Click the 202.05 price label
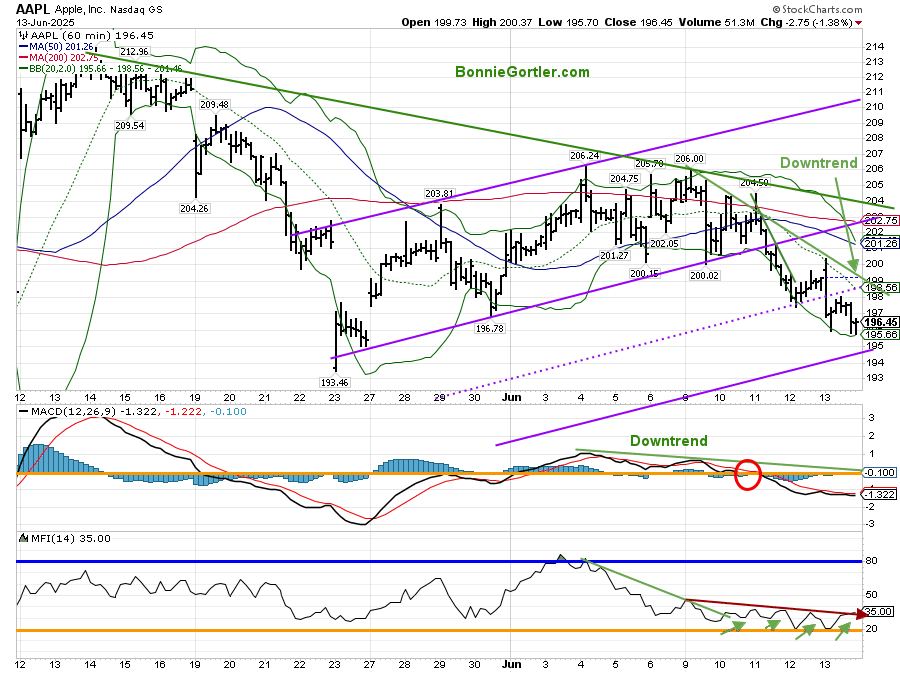 [x=664, y=243]
